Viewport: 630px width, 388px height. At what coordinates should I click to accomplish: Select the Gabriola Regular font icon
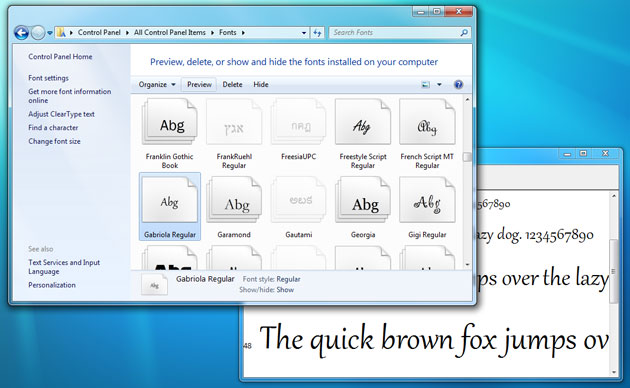[170, 200]
